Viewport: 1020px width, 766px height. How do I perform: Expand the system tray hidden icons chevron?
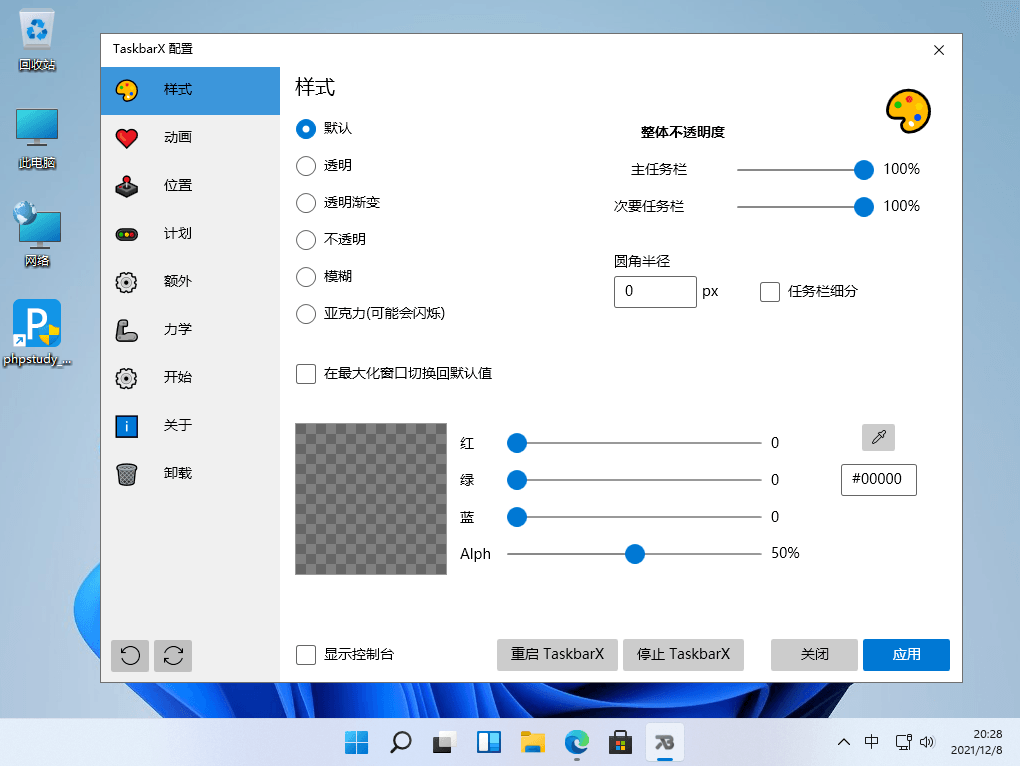tap(844, 742)
